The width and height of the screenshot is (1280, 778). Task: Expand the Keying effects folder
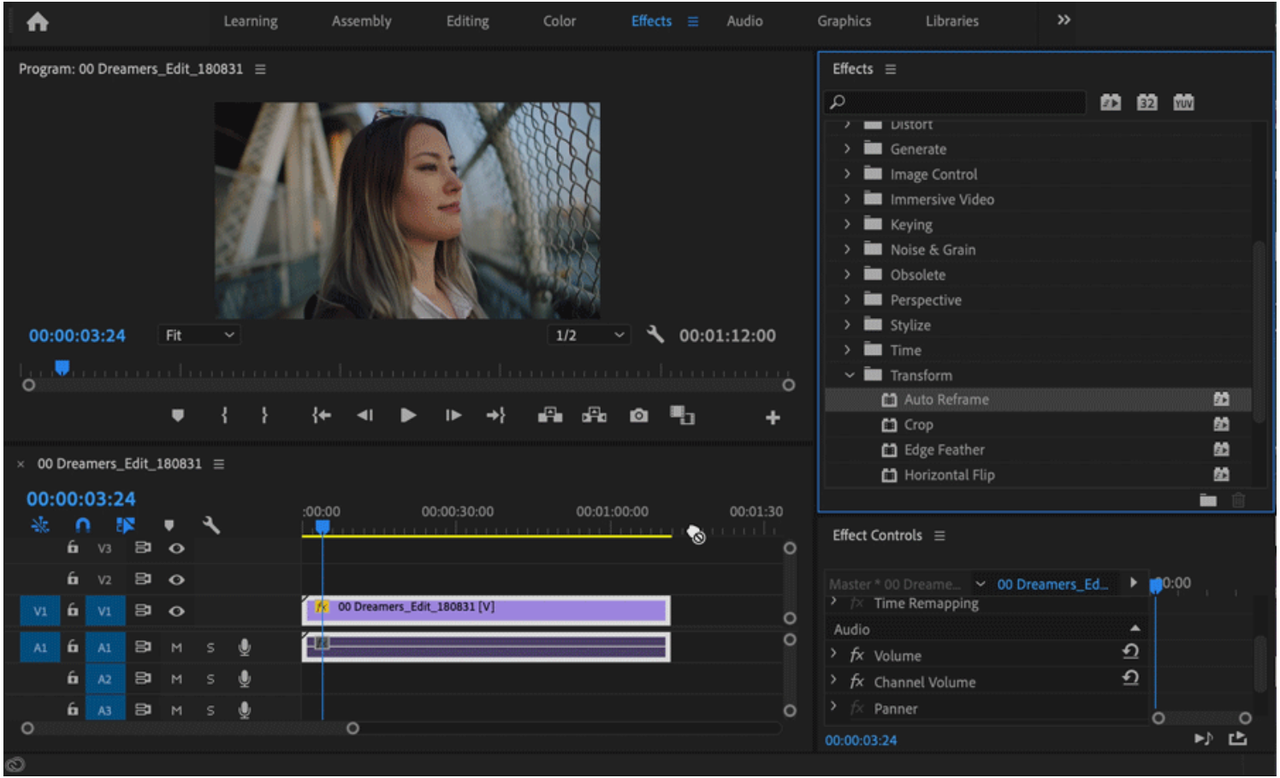coord(849,224)
